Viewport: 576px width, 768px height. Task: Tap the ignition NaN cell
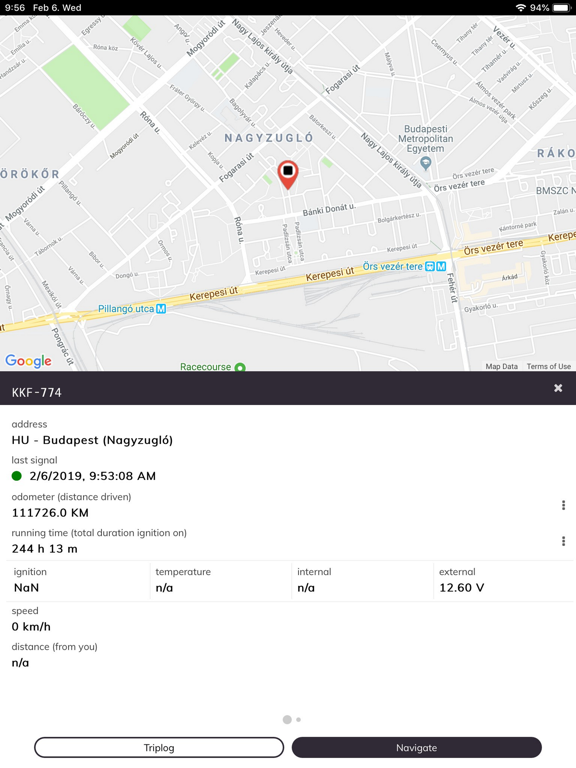point(78,580)
